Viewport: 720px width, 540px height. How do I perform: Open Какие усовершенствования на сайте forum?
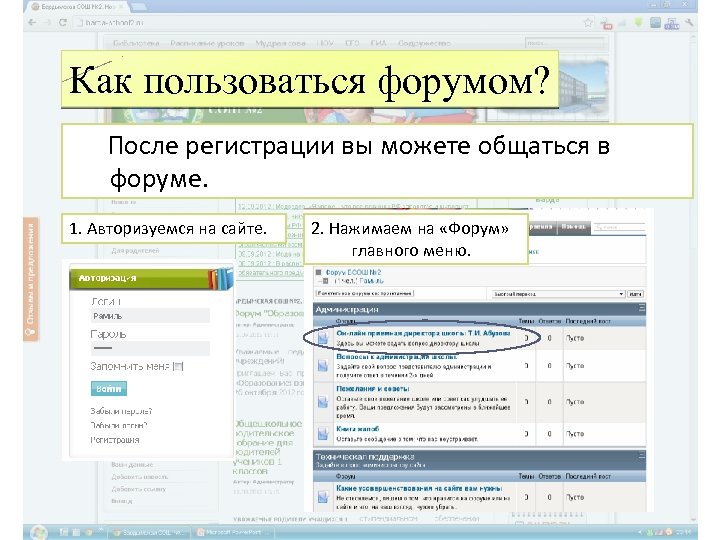point(419,488)
